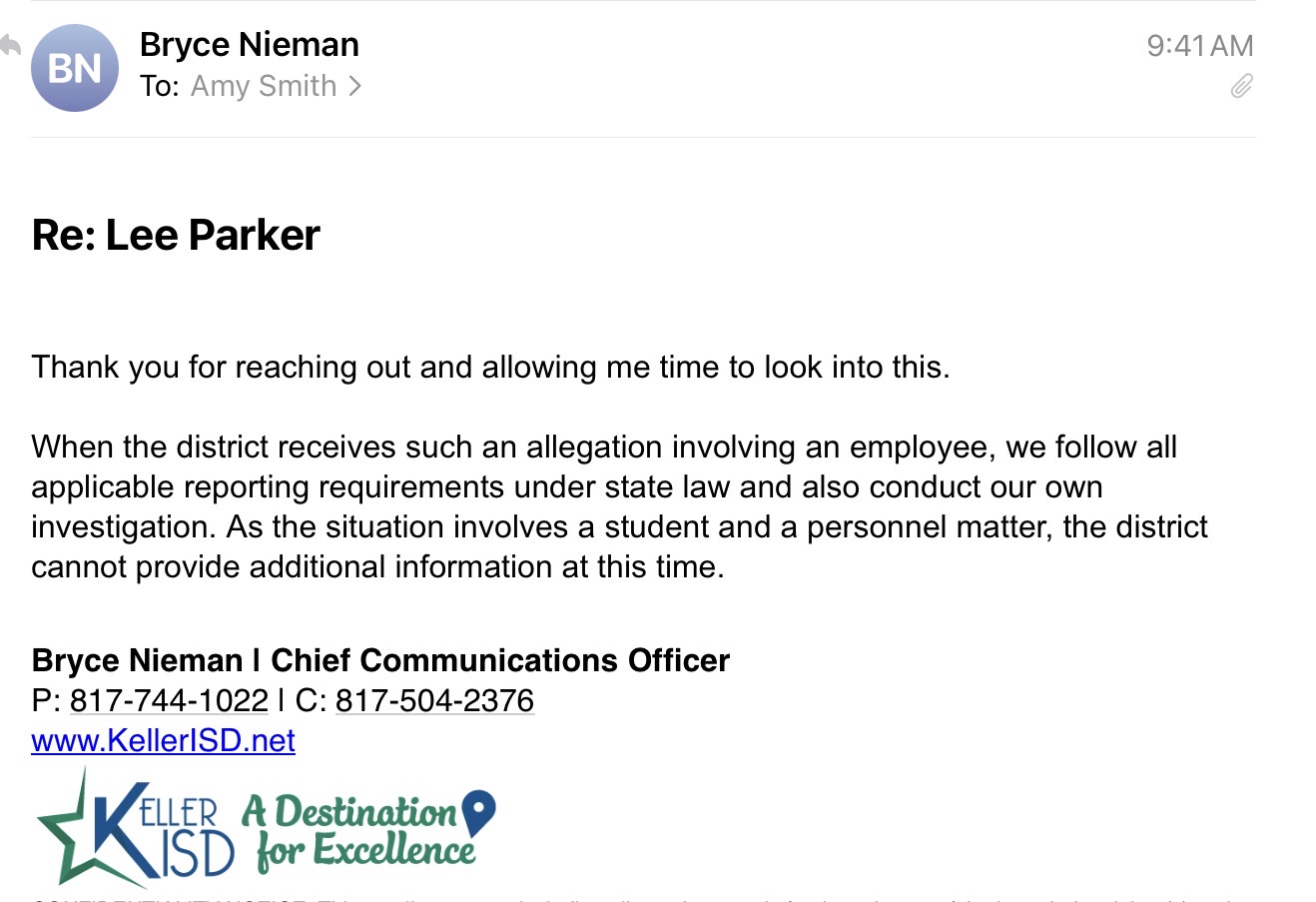Call office number 817-744-1022
Screen dimensions: 1316x902
pos(169,700)
